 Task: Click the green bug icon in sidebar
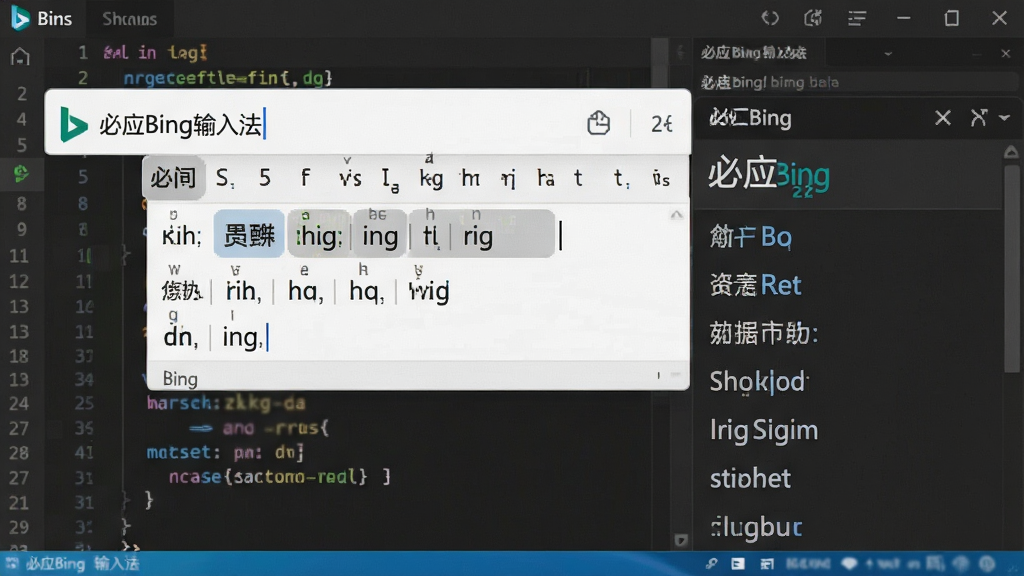tap(21, 174)
